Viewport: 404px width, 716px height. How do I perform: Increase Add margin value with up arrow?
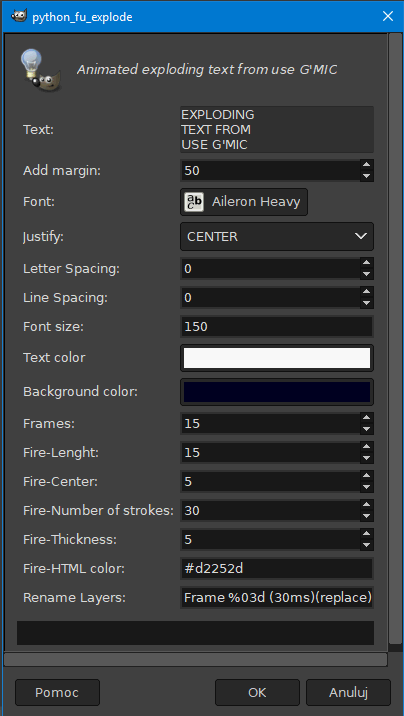[366, 166]
